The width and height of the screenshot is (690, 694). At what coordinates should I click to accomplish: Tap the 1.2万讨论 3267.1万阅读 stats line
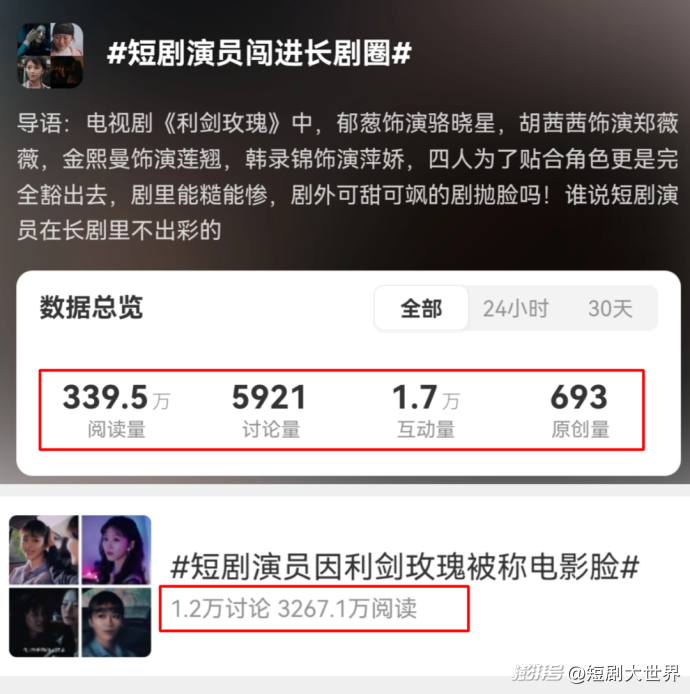pos(294,608)
